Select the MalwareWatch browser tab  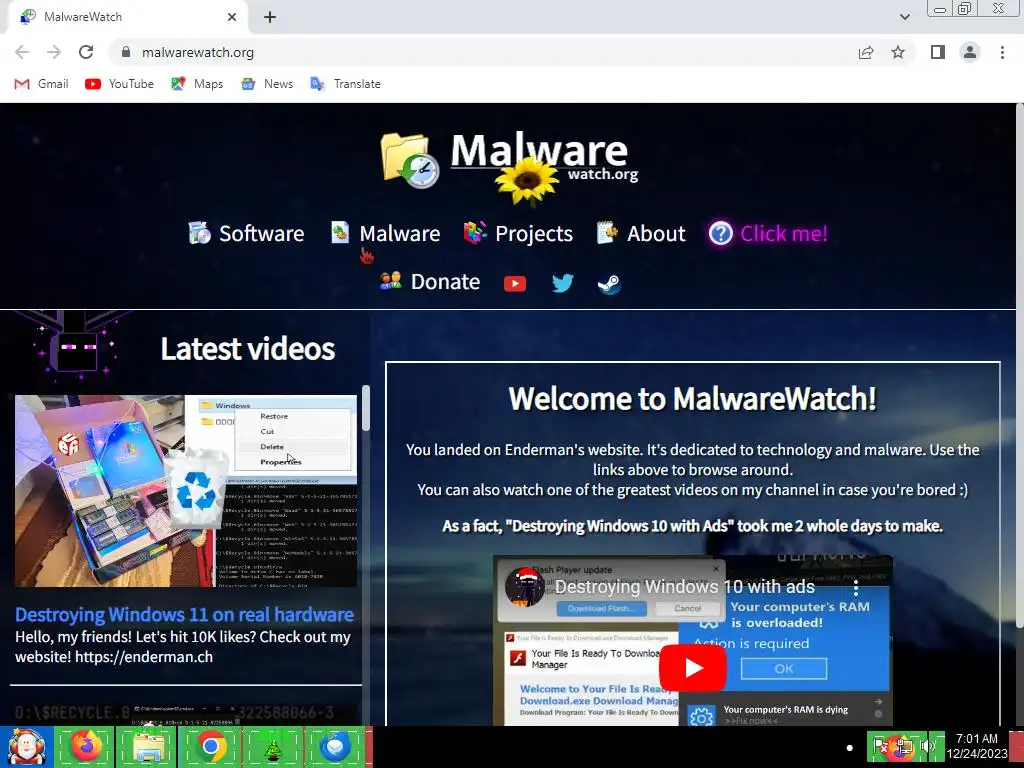coord(127,17)
